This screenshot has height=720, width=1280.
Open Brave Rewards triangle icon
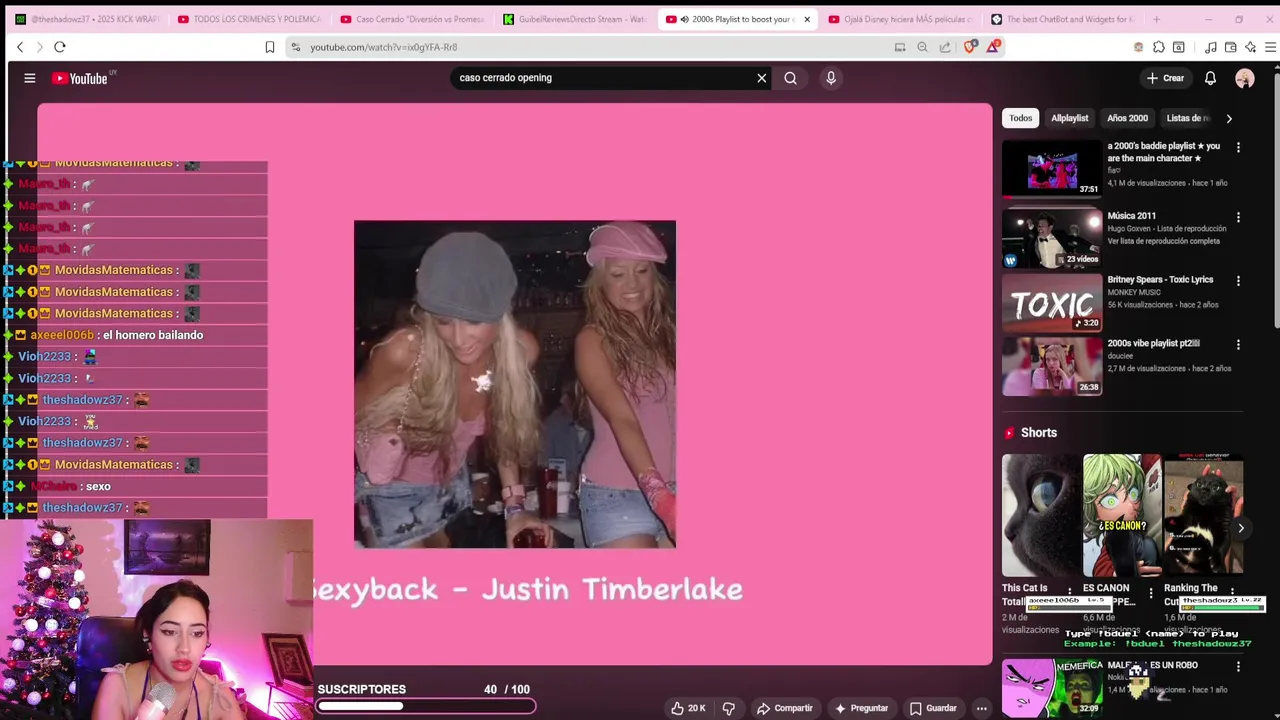point(993,46)
